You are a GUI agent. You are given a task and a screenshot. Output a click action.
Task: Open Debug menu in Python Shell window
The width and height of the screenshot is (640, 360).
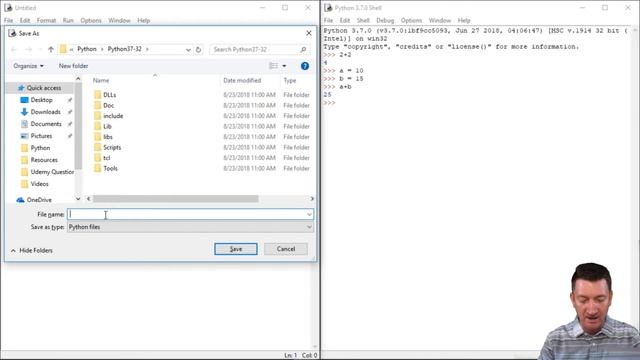point(385,20)
